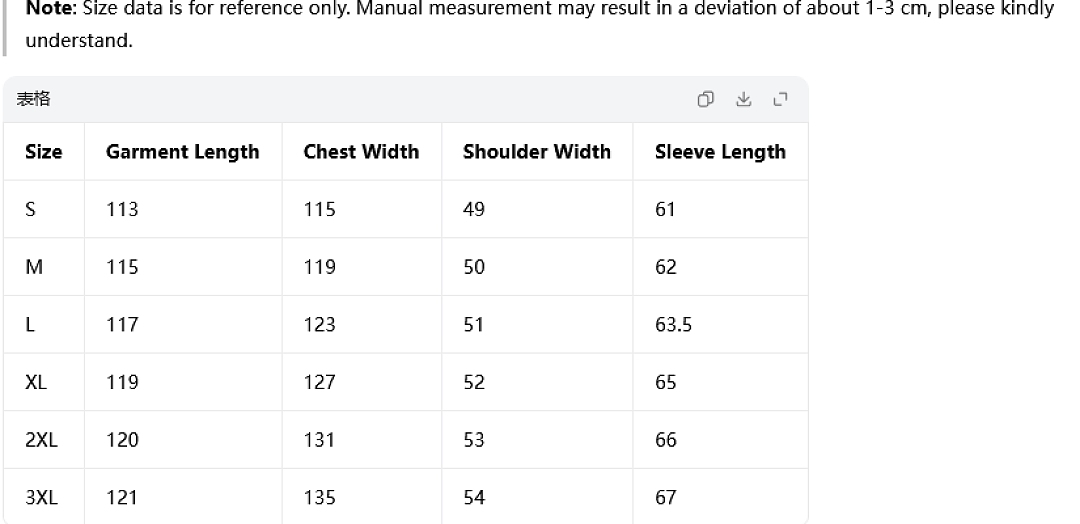The width and height of the screenshot is (1080, 524).
Task: Download the table with the download icon
Action: tap(743, 99)
